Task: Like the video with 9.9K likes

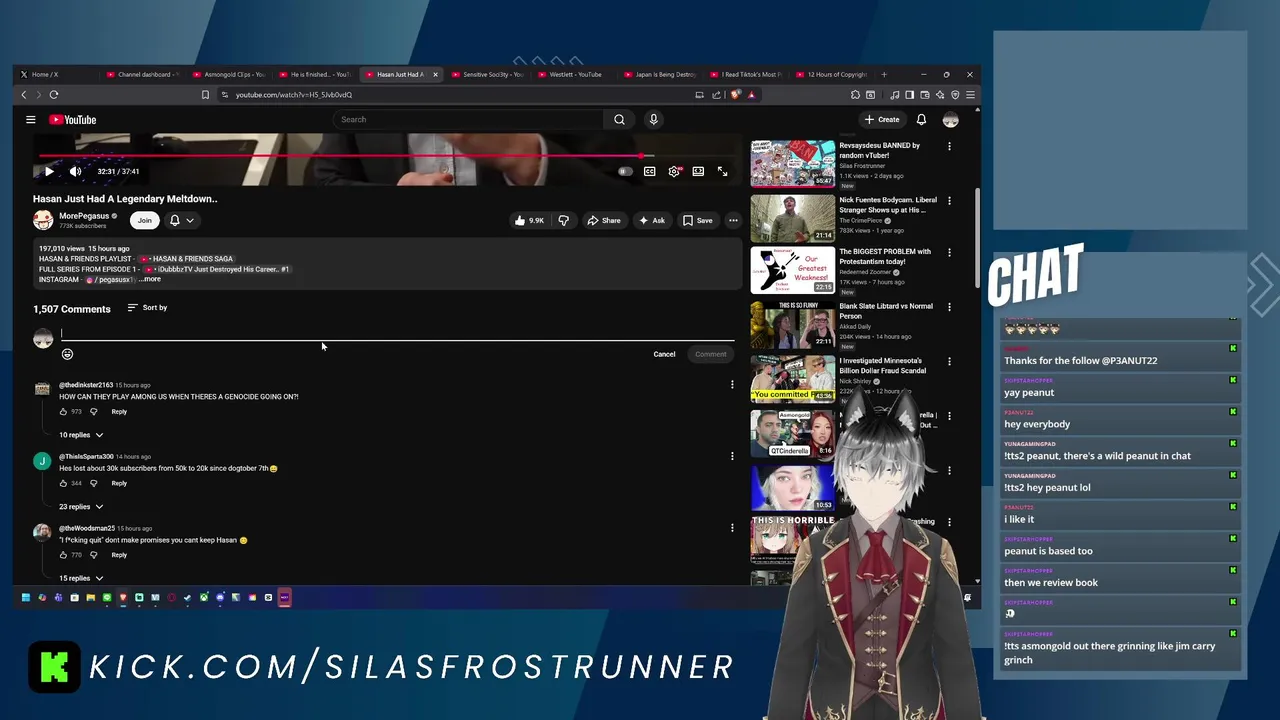Action: pos(528,221)
